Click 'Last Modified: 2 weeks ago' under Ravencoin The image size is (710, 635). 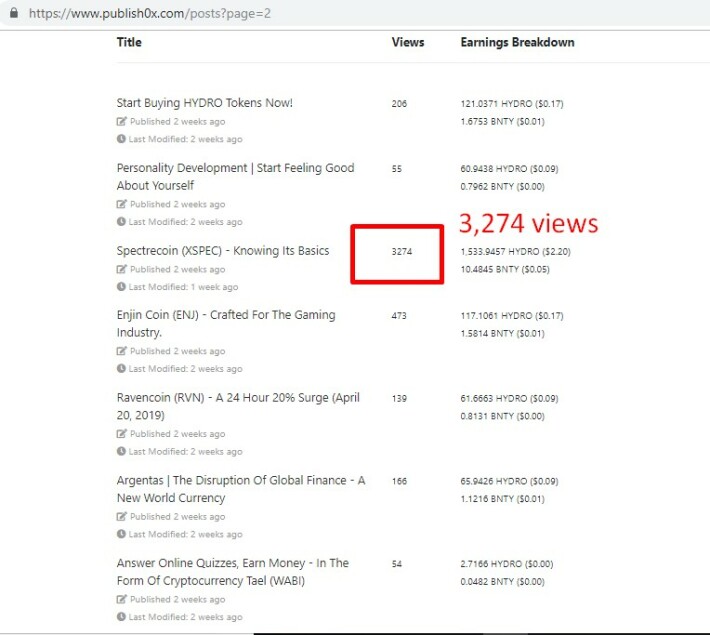[186, 452]
